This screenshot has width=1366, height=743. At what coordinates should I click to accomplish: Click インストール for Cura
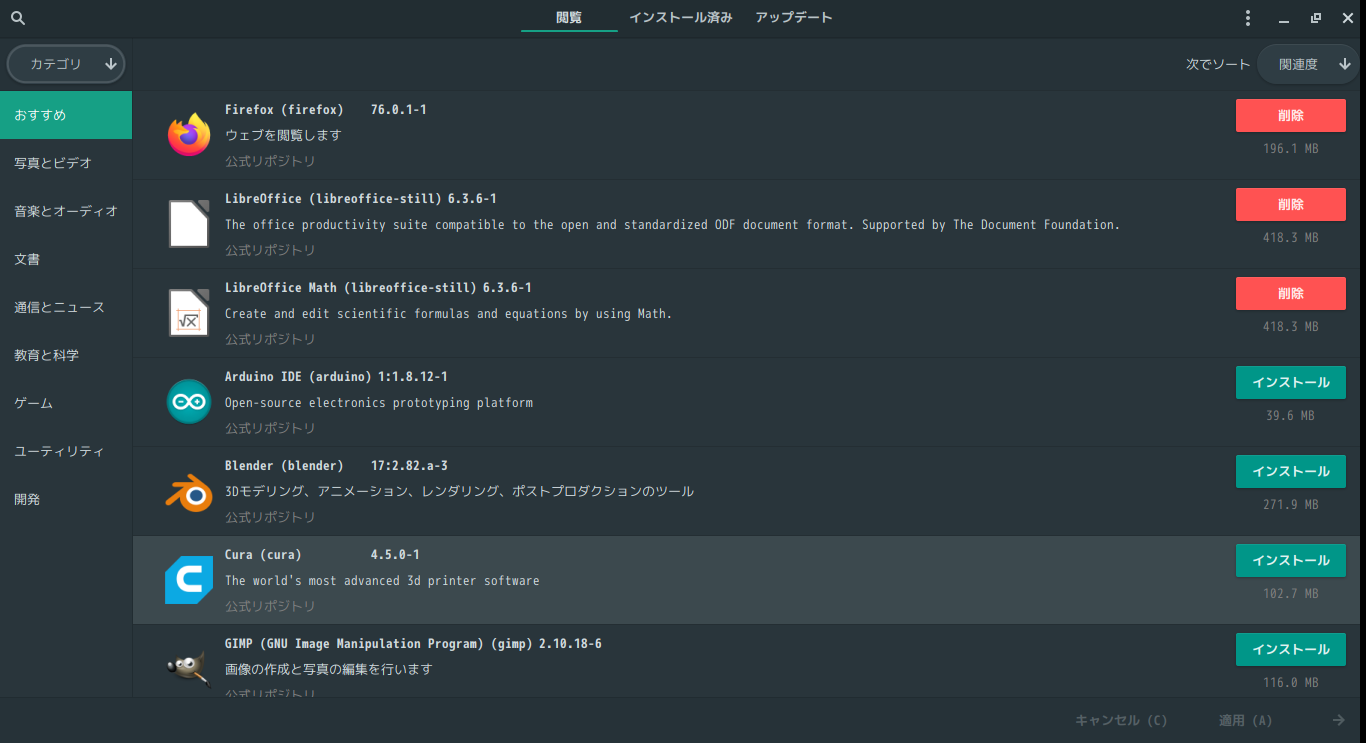(x=1291, y=561)
